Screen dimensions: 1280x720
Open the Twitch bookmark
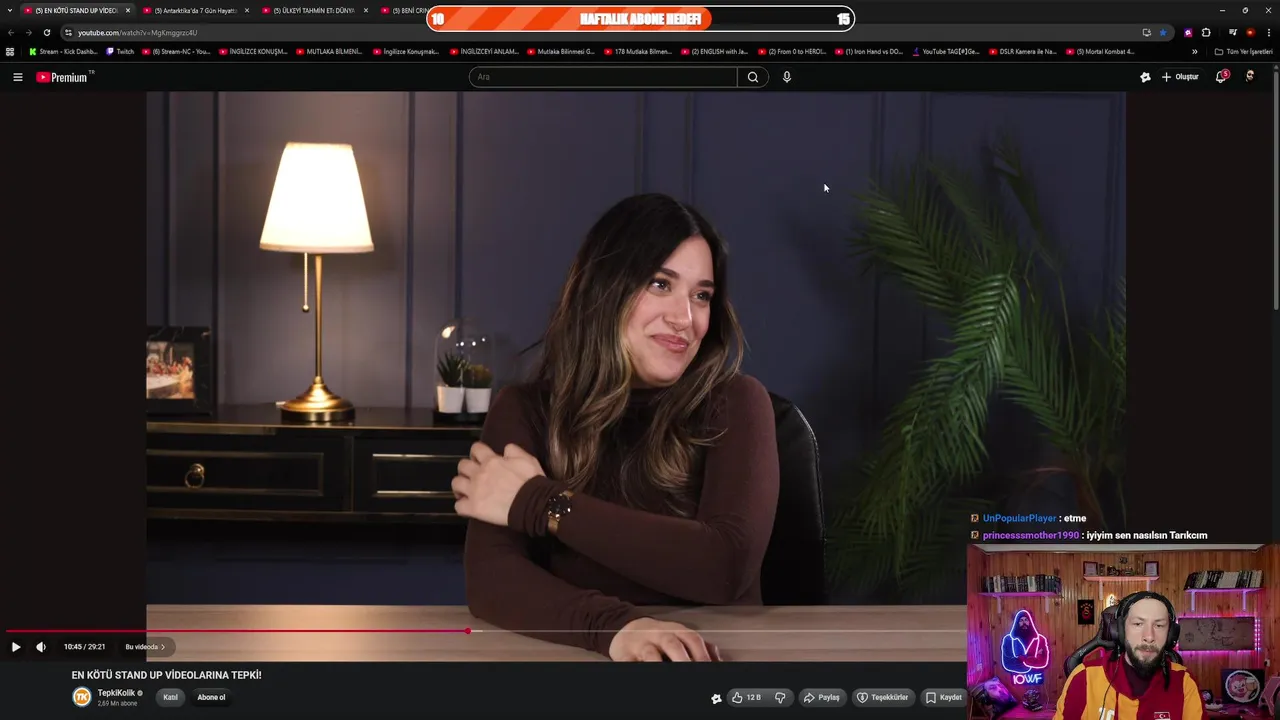click(x=120, y=51)
